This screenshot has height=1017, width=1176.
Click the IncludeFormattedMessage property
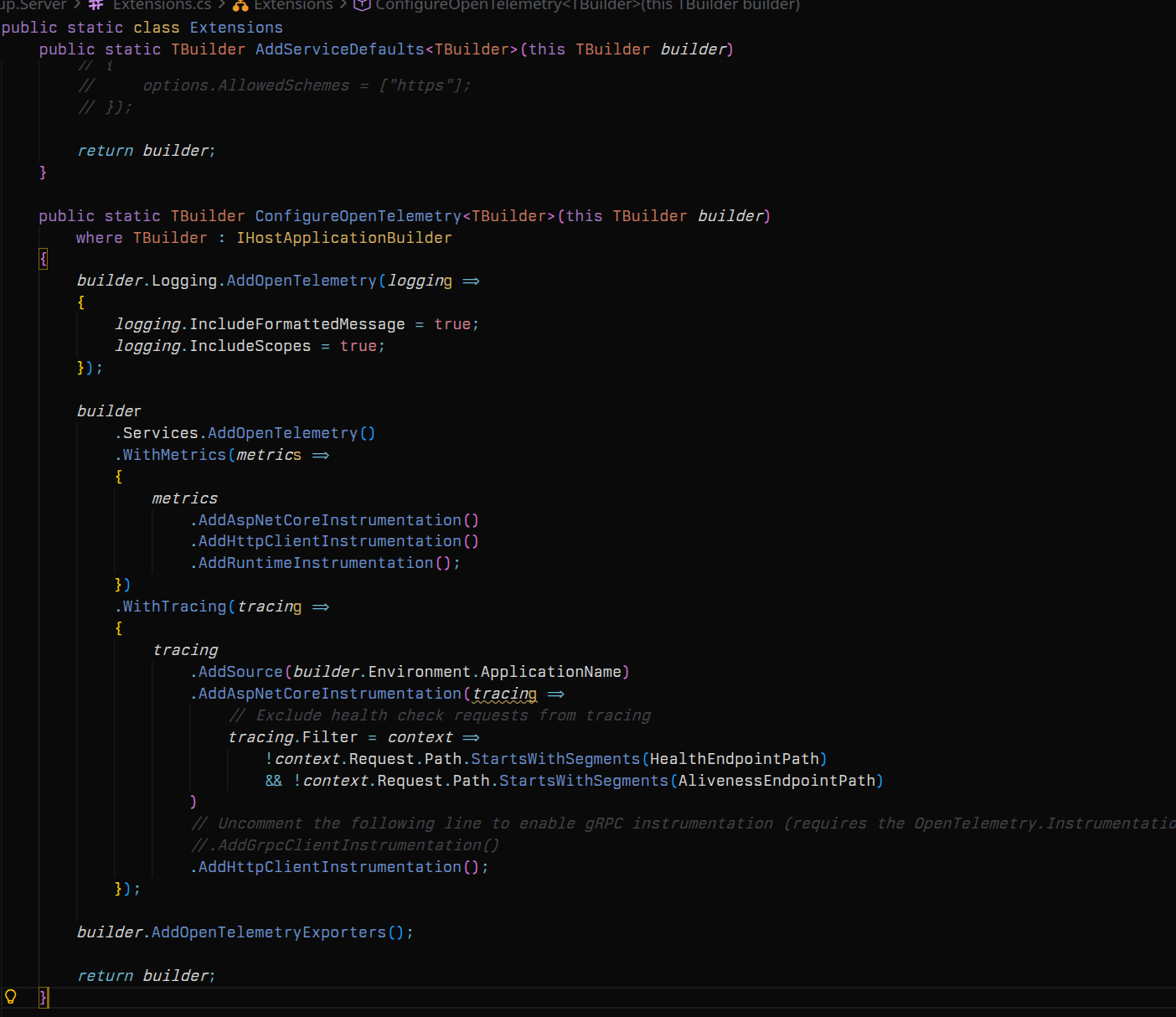(x=297, y=324)
